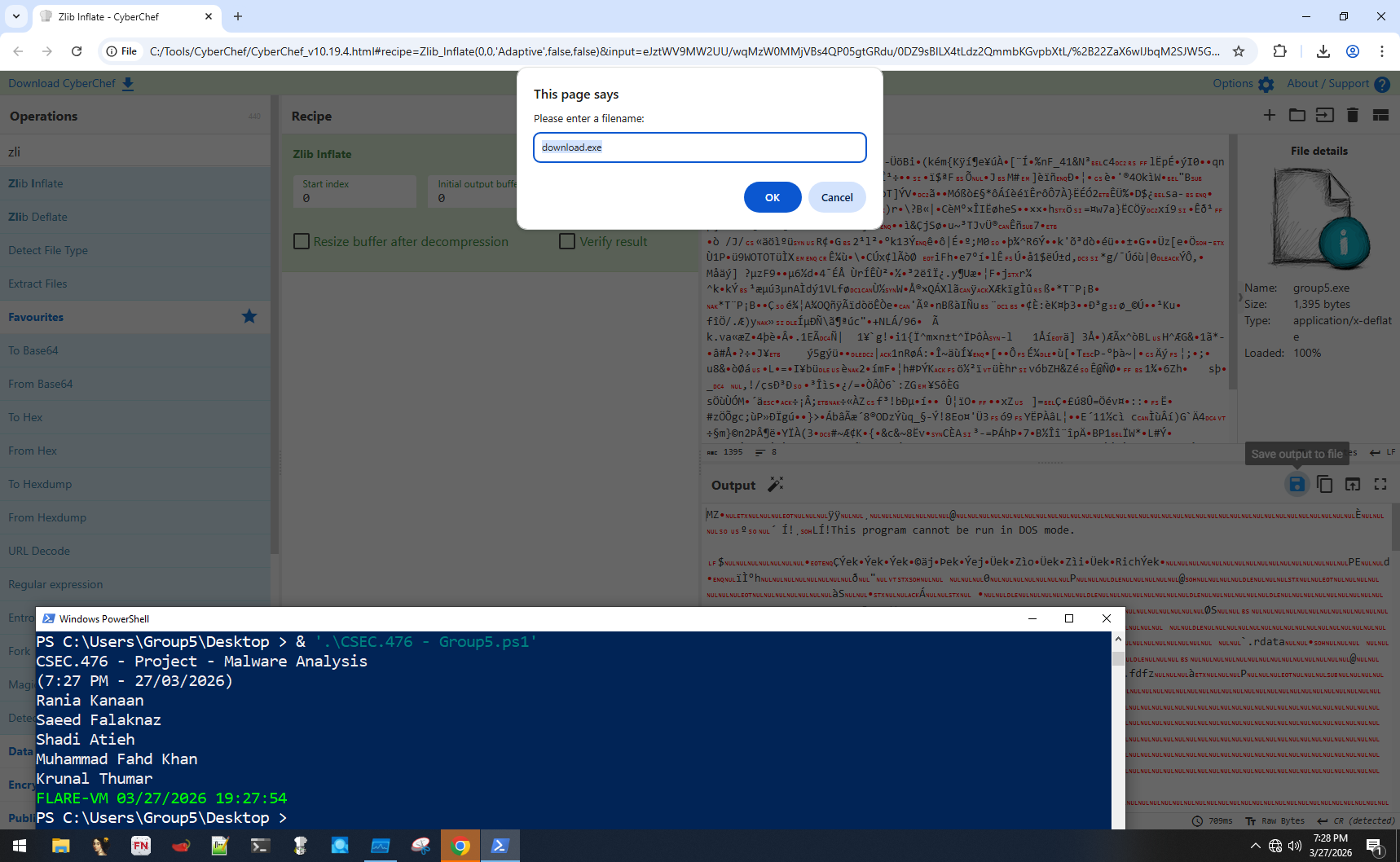Switch to Chrome in the taskbar
This screenshot has width=1400, height=862.
(460, 846)
